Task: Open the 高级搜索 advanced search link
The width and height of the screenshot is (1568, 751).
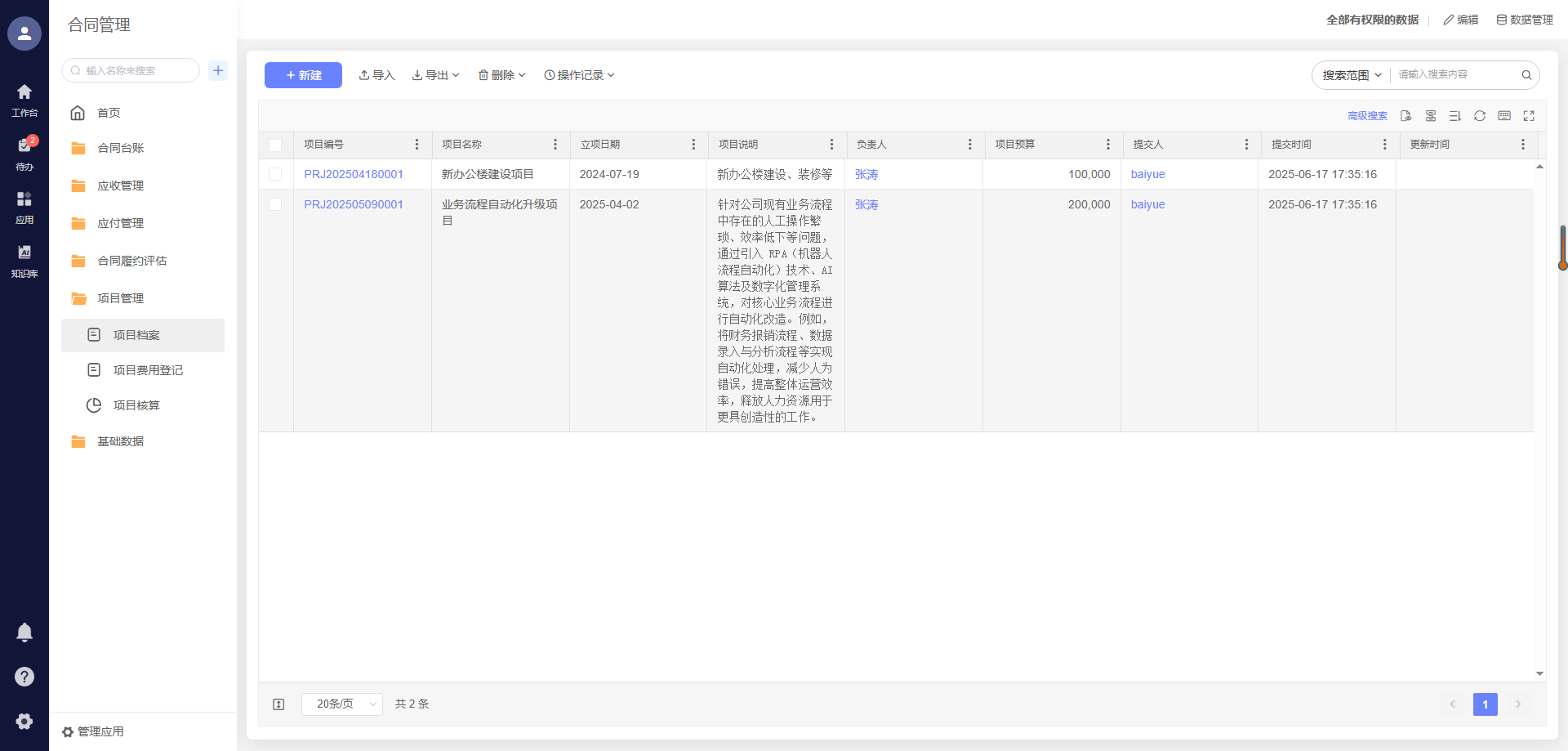Action: tap(1367, 116)
